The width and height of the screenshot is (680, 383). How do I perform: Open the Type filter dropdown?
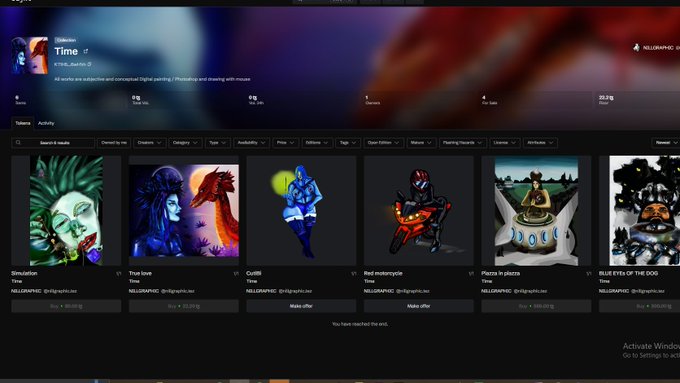coord(218,143)
